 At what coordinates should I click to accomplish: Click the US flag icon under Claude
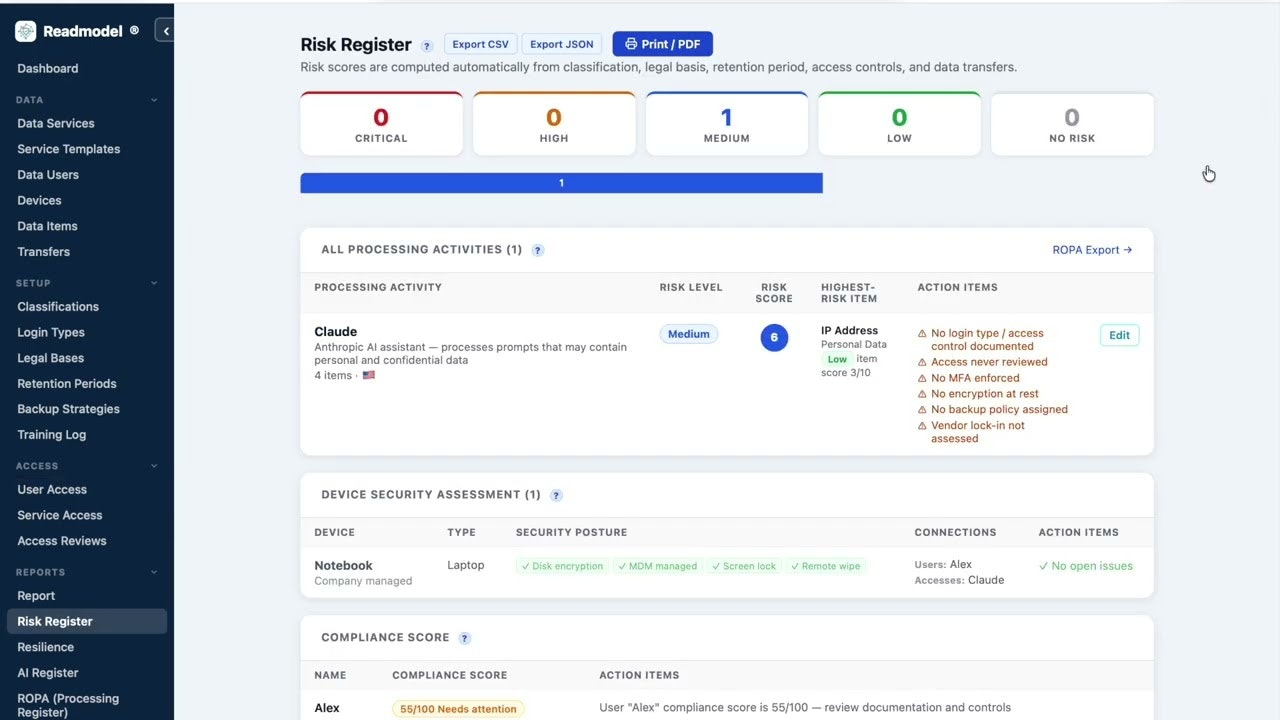pos(369,375)
